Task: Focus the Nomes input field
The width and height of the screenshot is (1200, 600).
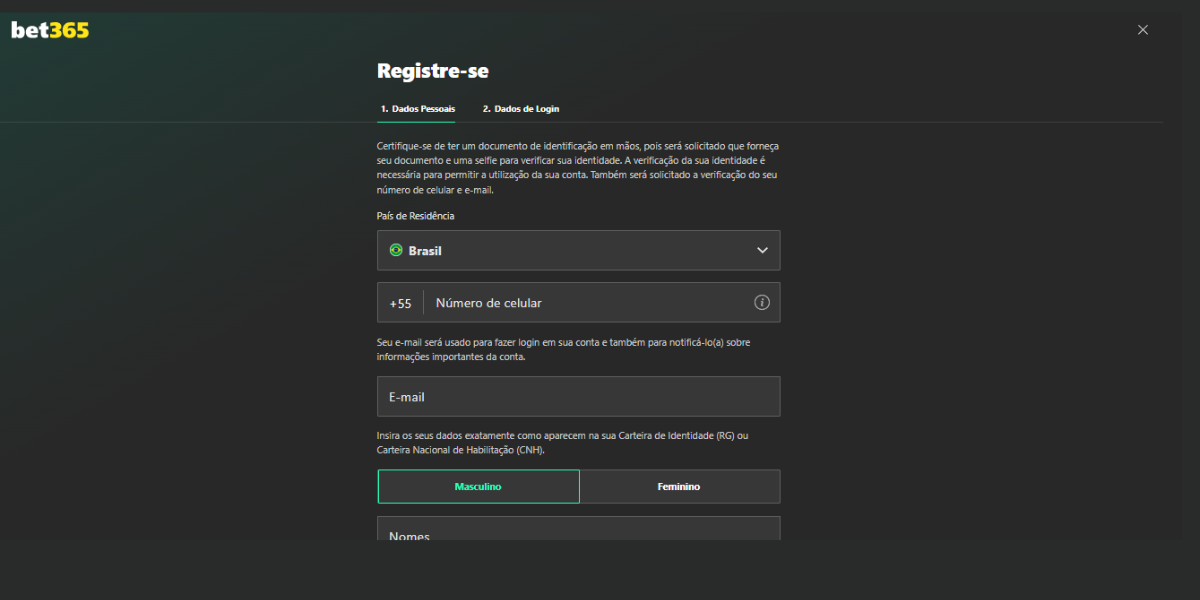Action: [x=578, y=530]
